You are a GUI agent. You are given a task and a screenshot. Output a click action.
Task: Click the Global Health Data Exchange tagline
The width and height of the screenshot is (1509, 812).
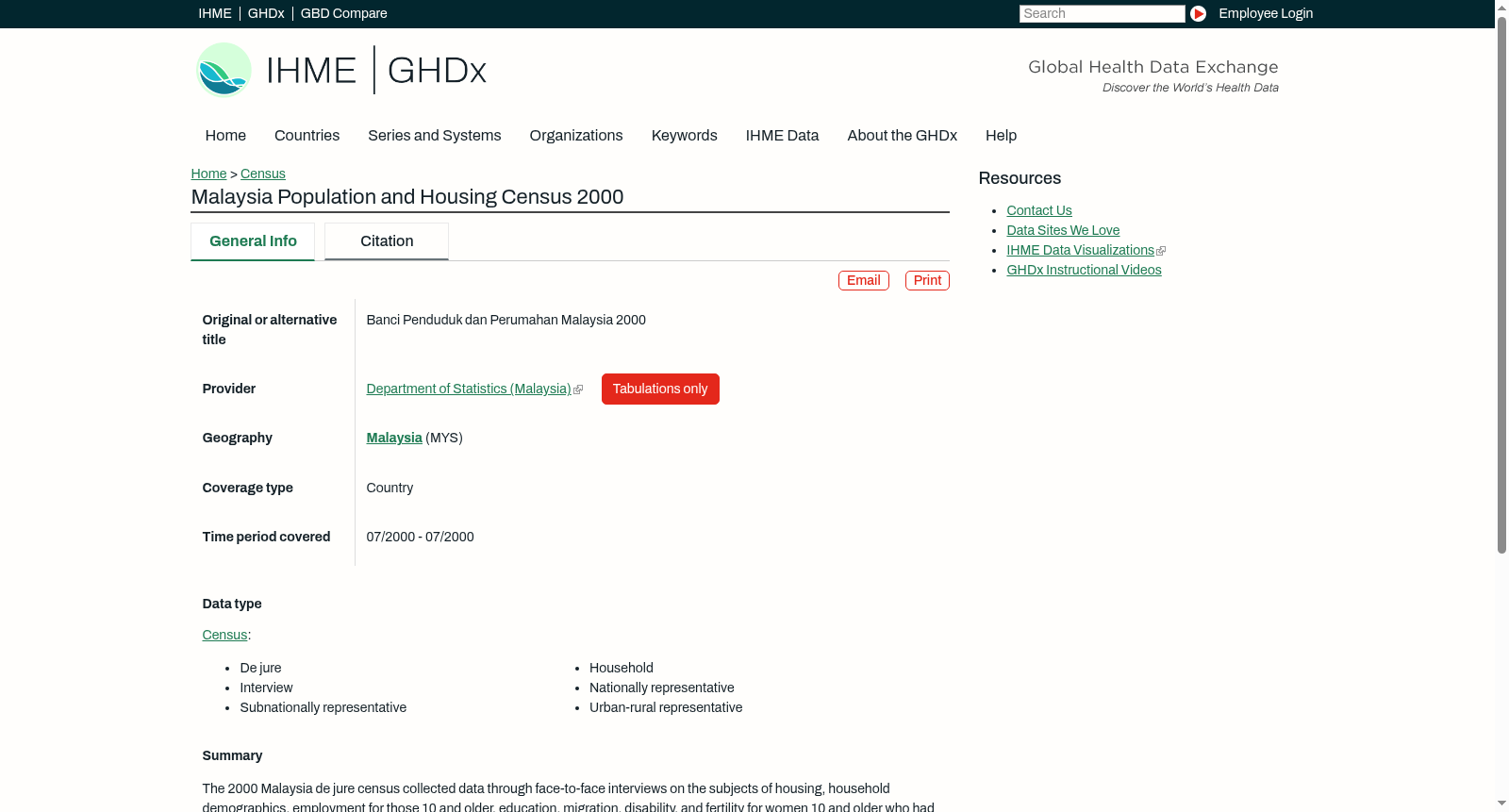(x=1153, y=67)
